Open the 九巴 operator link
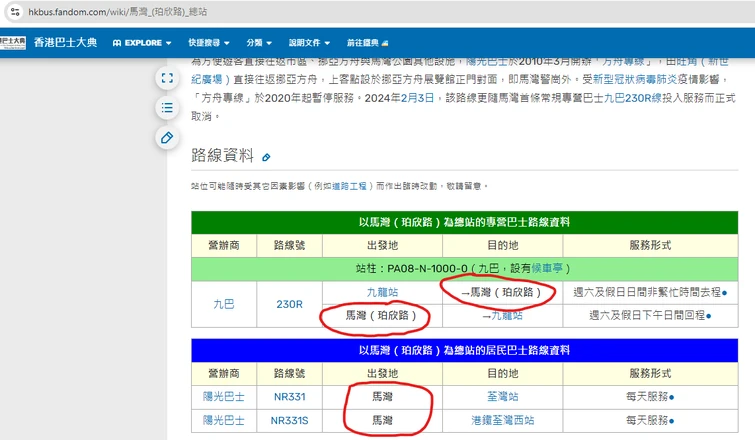 (x=224, y=304)
